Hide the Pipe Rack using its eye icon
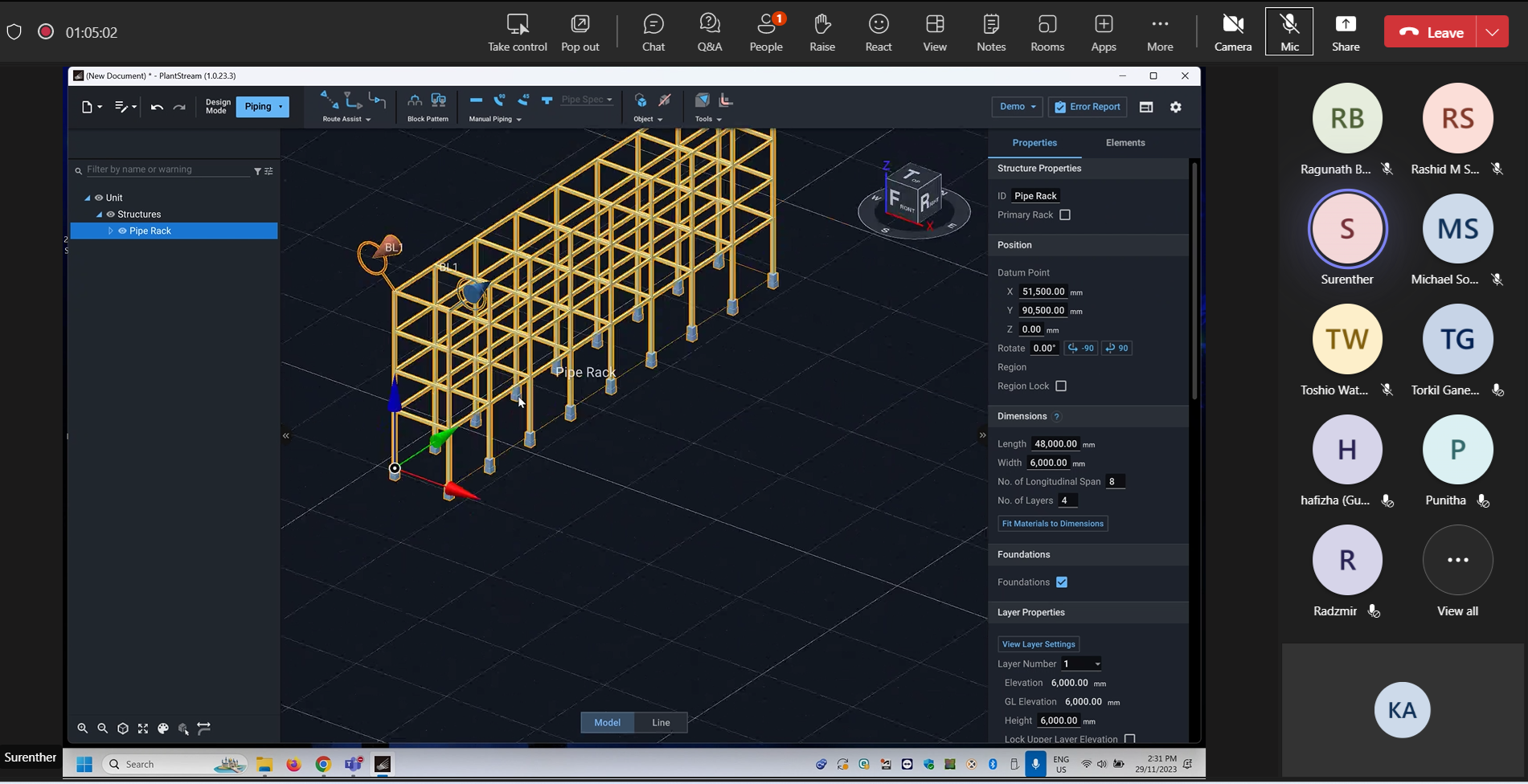 (123, 231)
